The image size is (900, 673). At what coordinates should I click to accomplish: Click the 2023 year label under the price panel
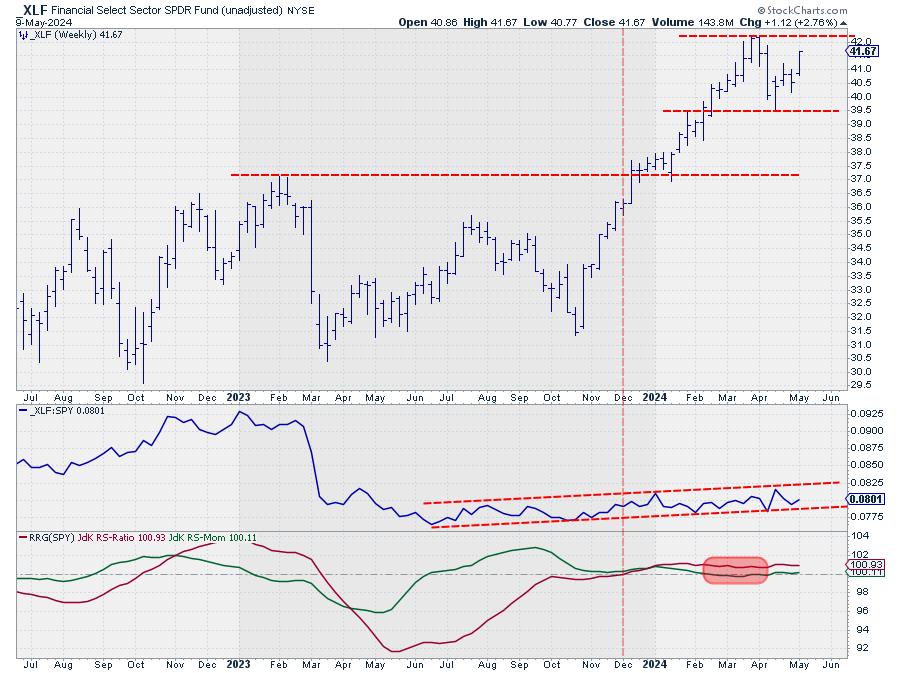(238, 397)
